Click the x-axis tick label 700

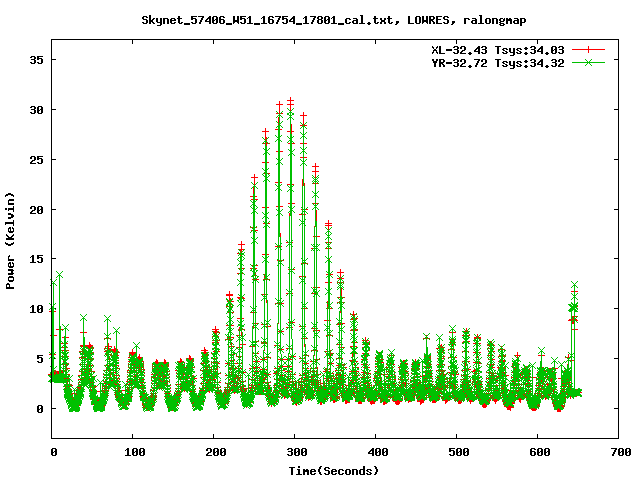pos(621,452)
